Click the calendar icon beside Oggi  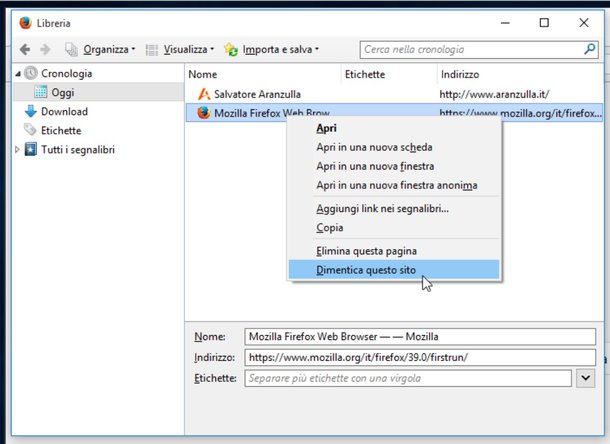click(41, 92)
